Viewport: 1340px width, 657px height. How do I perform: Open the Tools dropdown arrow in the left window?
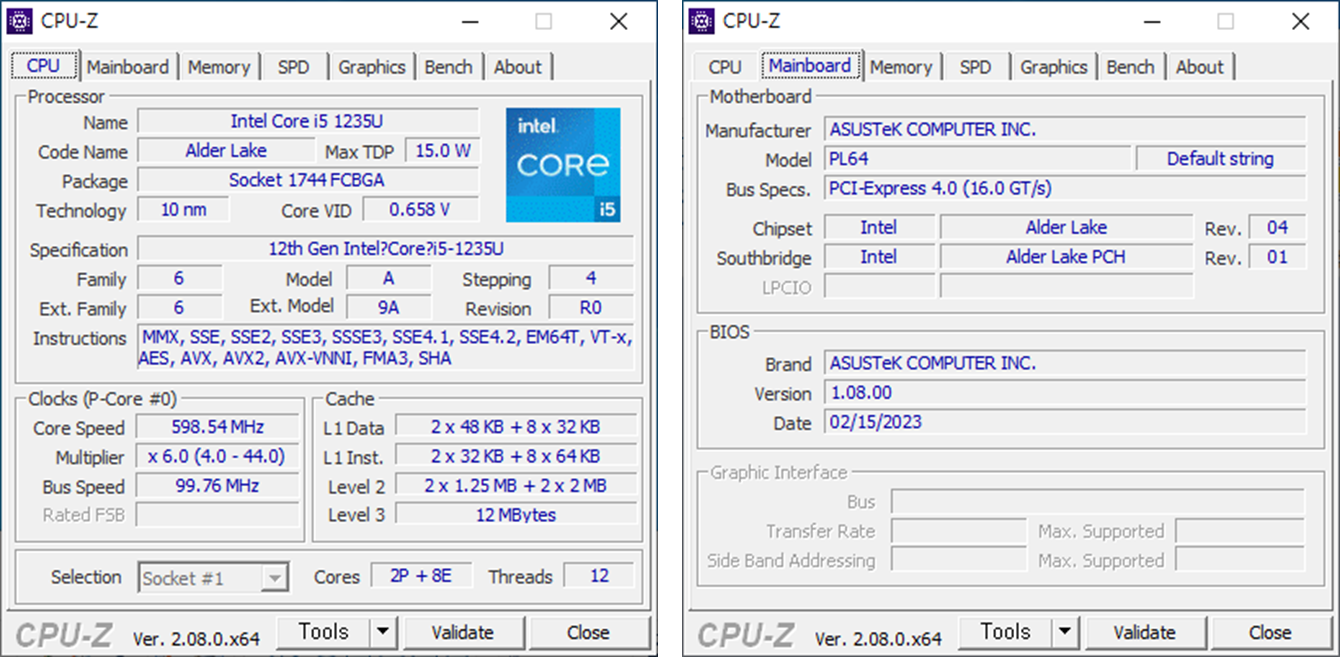383,632
